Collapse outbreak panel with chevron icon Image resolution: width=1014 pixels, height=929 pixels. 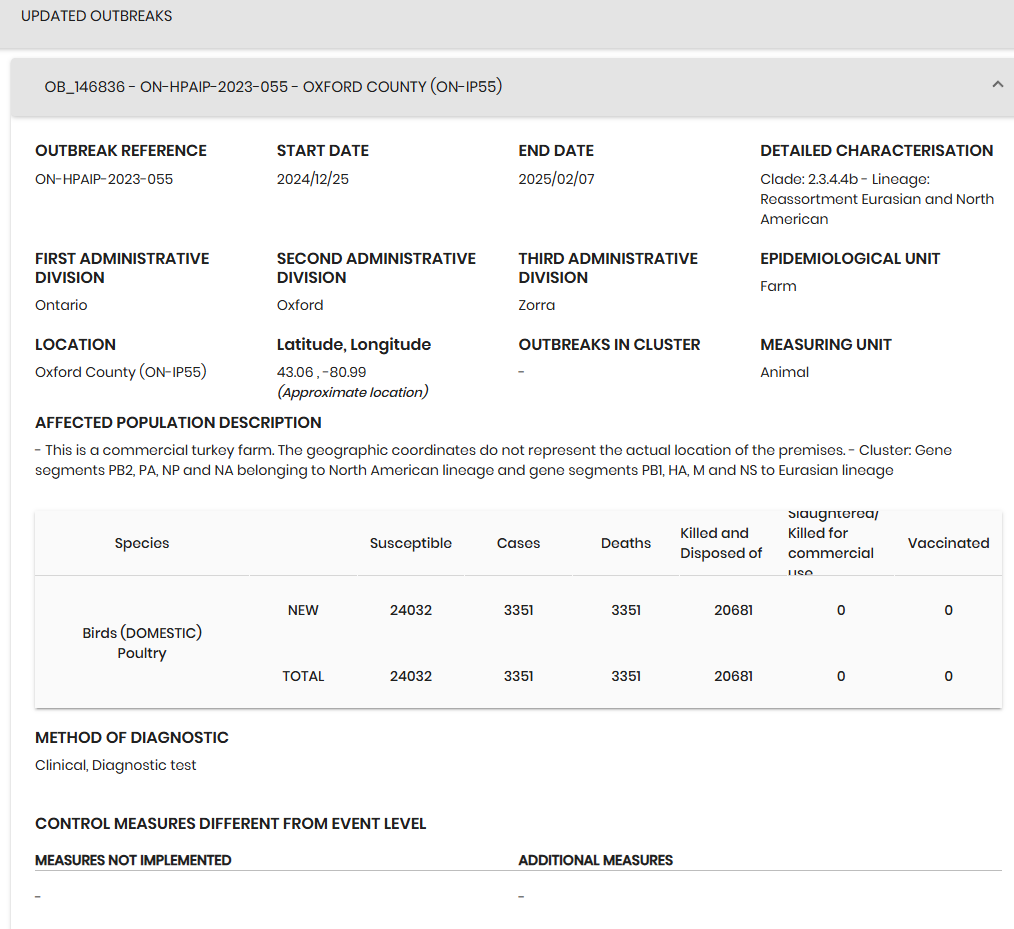click(998, 85)
